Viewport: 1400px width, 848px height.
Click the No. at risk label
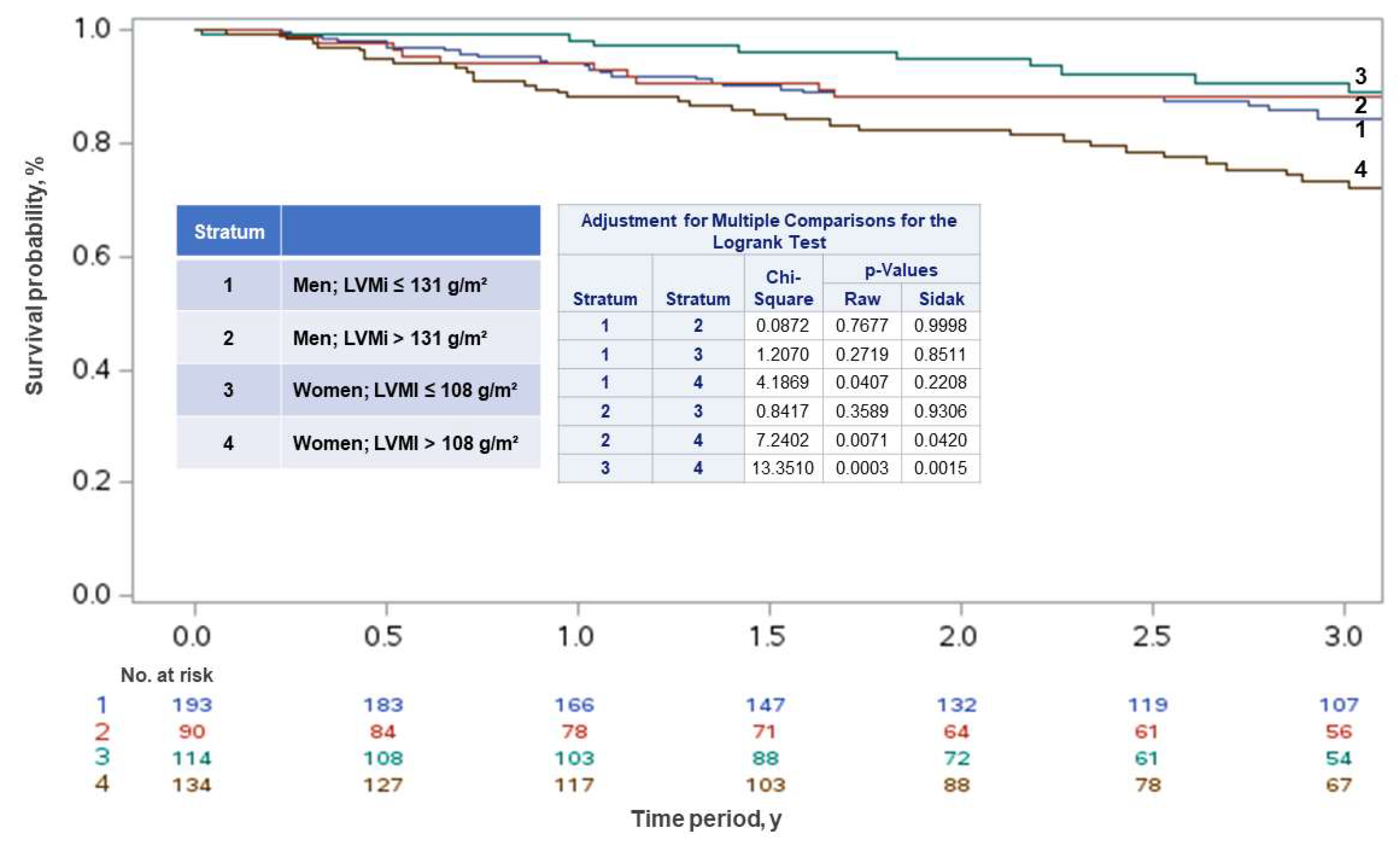(x=166, y=675)
